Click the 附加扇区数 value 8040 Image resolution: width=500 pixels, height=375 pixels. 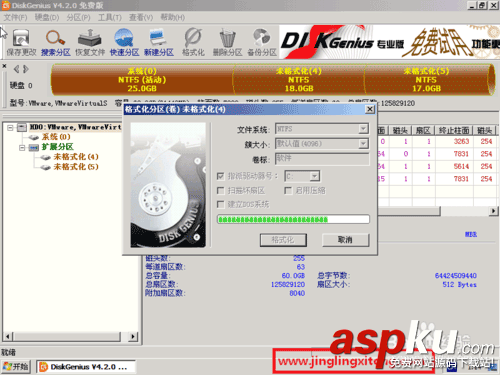coord(297,293)
